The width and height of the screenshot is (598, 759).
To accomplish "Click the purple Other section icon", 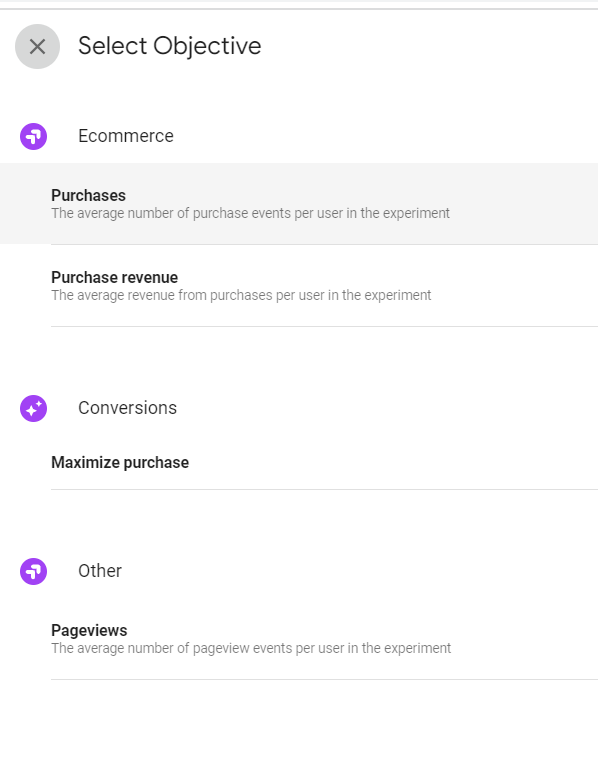I will coord(33,571).
